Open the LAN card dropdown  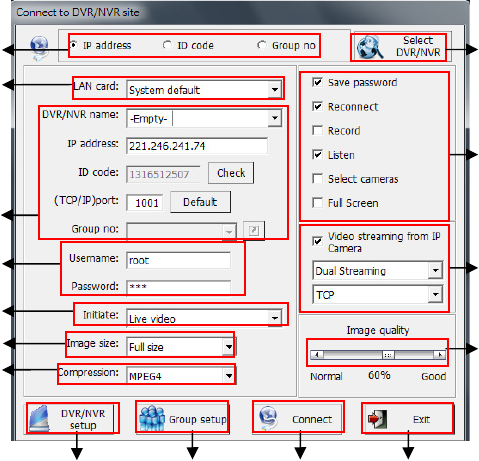[275, 90]
